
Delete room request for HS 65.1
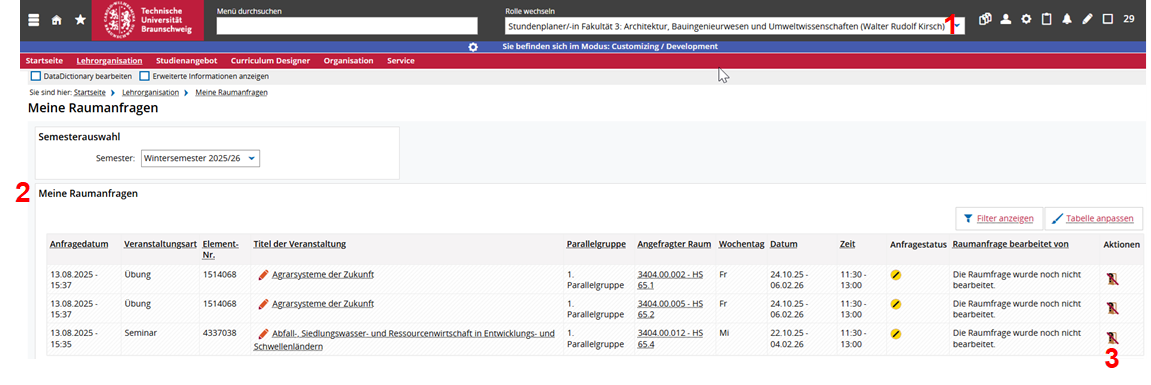1112,278
